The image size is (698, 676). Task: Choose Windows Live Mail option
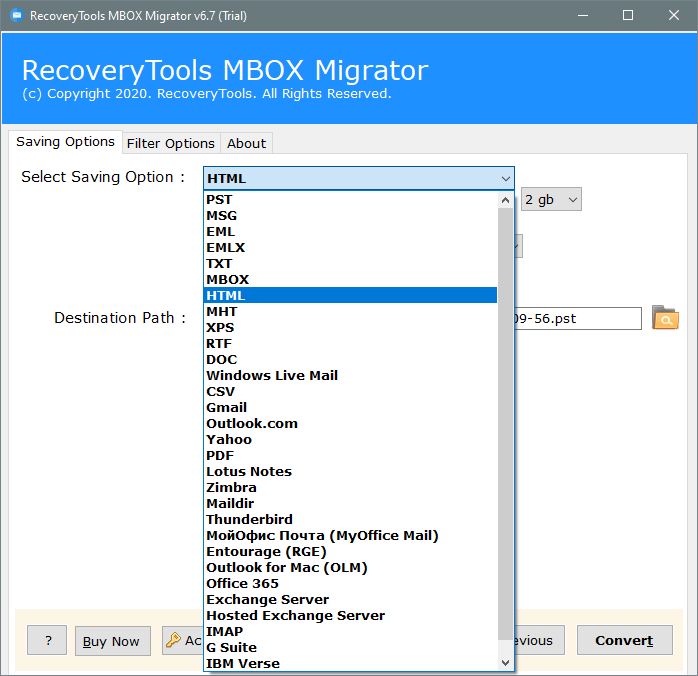pos(350,376)
